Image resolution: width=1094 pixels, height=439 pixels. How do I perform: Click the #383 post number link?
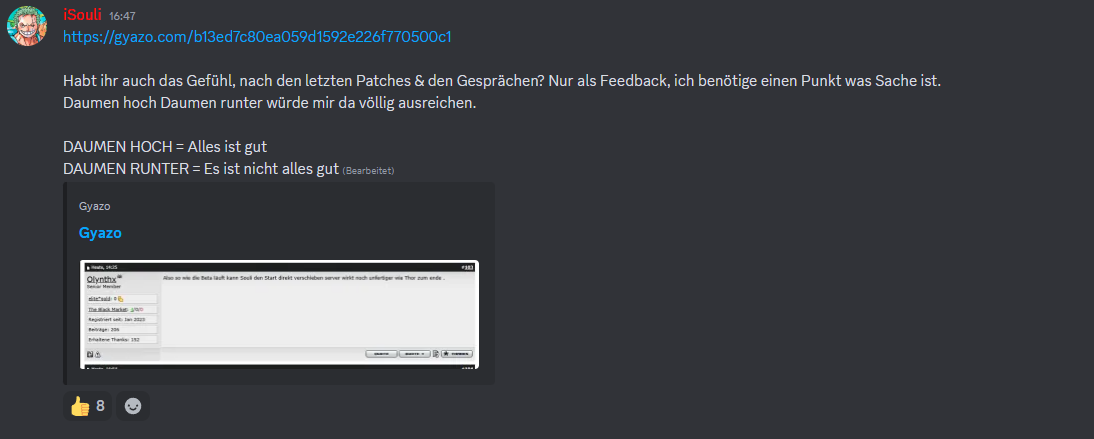click(468, 267)
